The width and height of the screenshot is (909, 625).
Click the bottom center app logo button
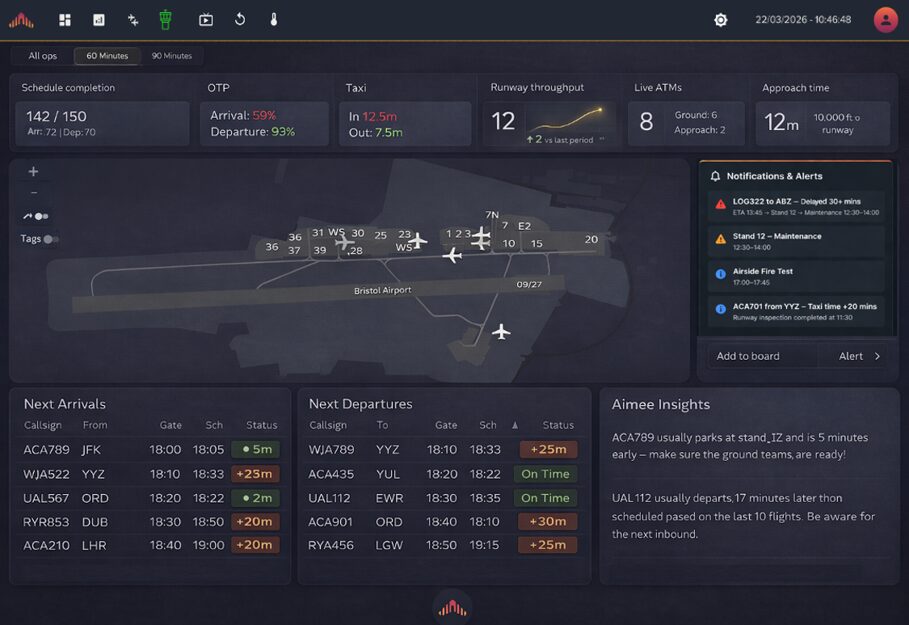pos(452,608)
